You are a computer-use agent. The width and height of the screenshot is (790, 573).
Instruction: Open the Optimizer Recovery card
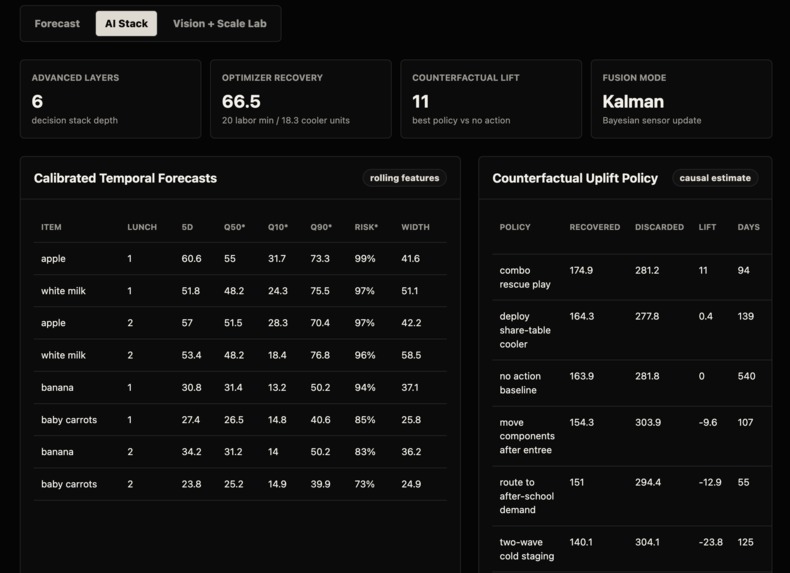click(x=301, y=99)
